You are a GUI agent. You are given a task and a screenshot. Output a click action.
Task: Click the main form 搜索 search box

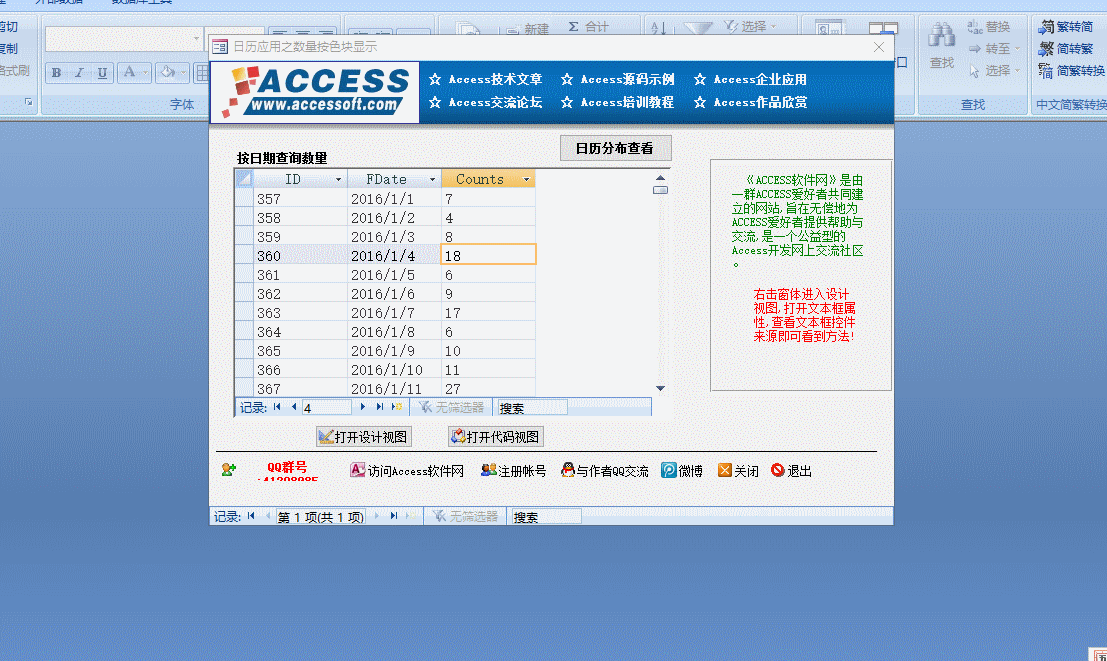point(546,517)
